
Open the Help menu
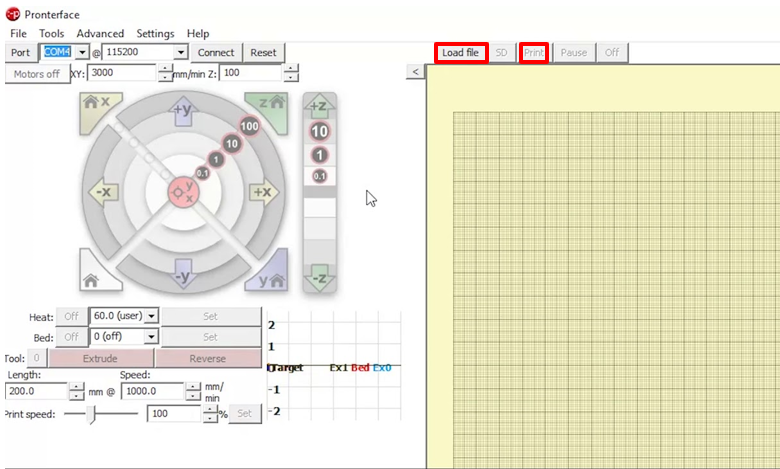pos(198,33)
